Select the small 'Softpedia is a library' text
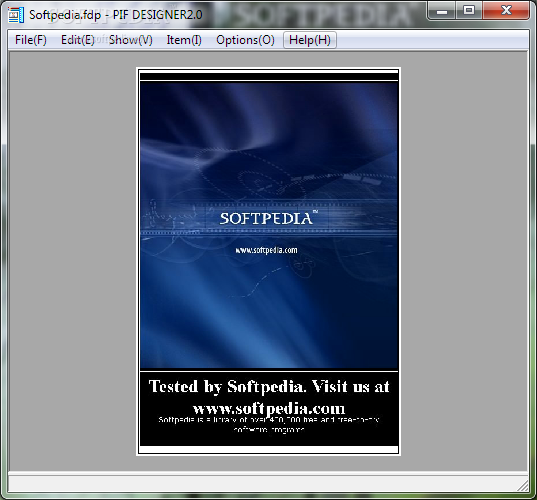 (269, 424)
